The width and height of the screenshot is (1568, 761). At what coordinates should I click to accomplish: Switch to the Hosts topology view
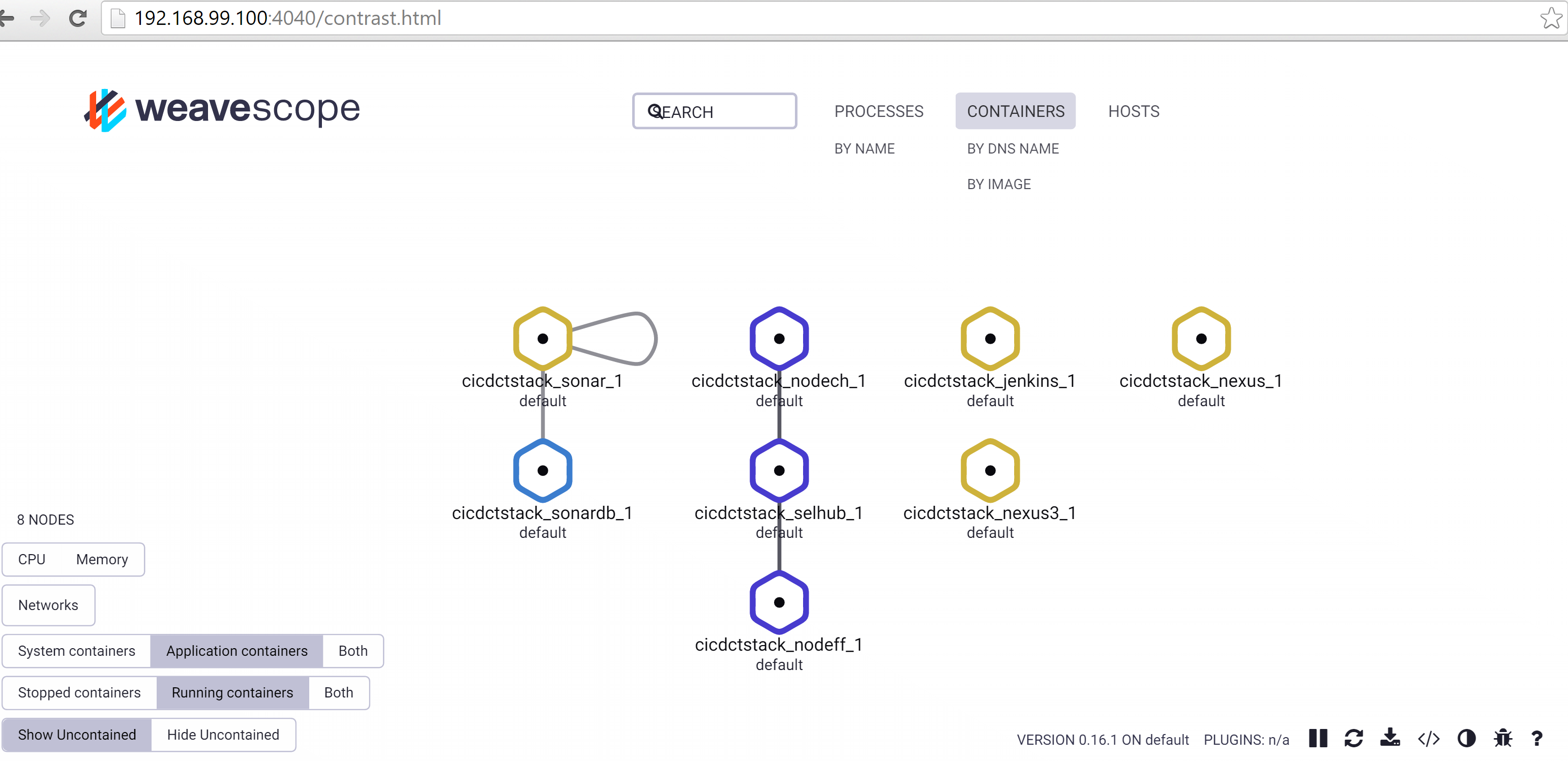tap(1133, 111)
